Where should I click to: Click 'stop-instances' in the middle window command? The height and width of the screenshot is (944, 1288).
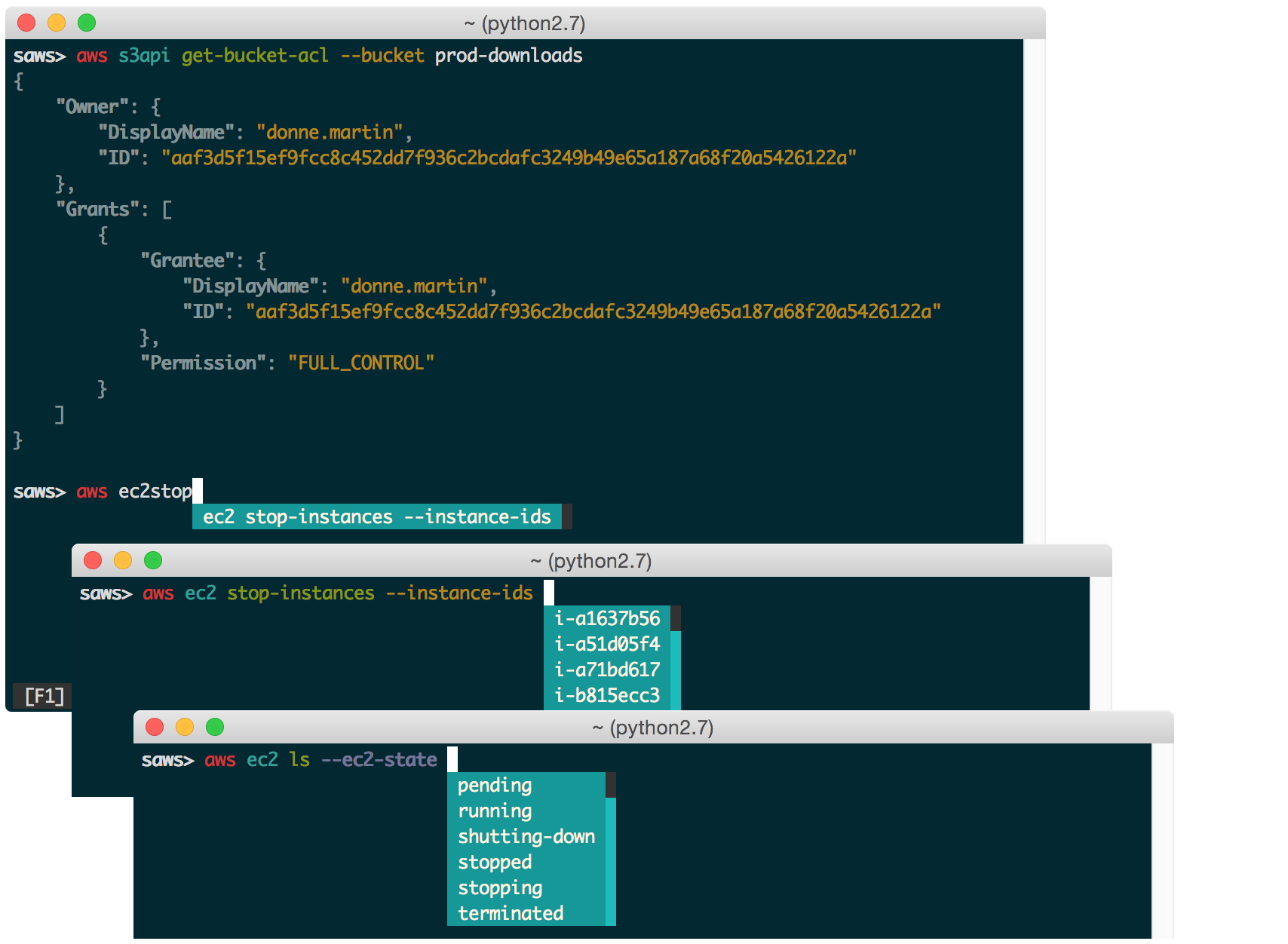click(301, 593)
